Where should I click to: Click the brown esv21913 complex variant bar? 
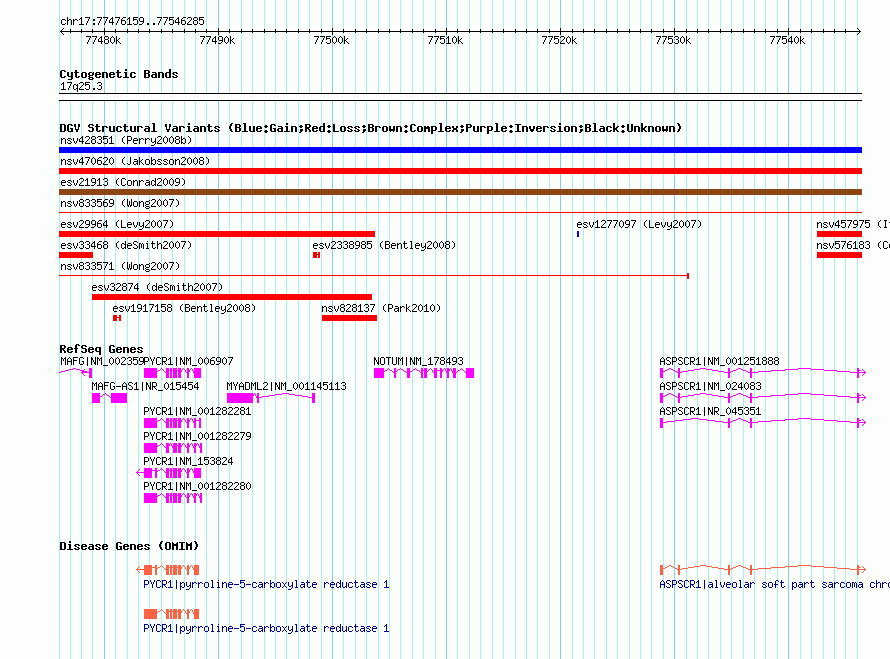(x=460, y=192)
